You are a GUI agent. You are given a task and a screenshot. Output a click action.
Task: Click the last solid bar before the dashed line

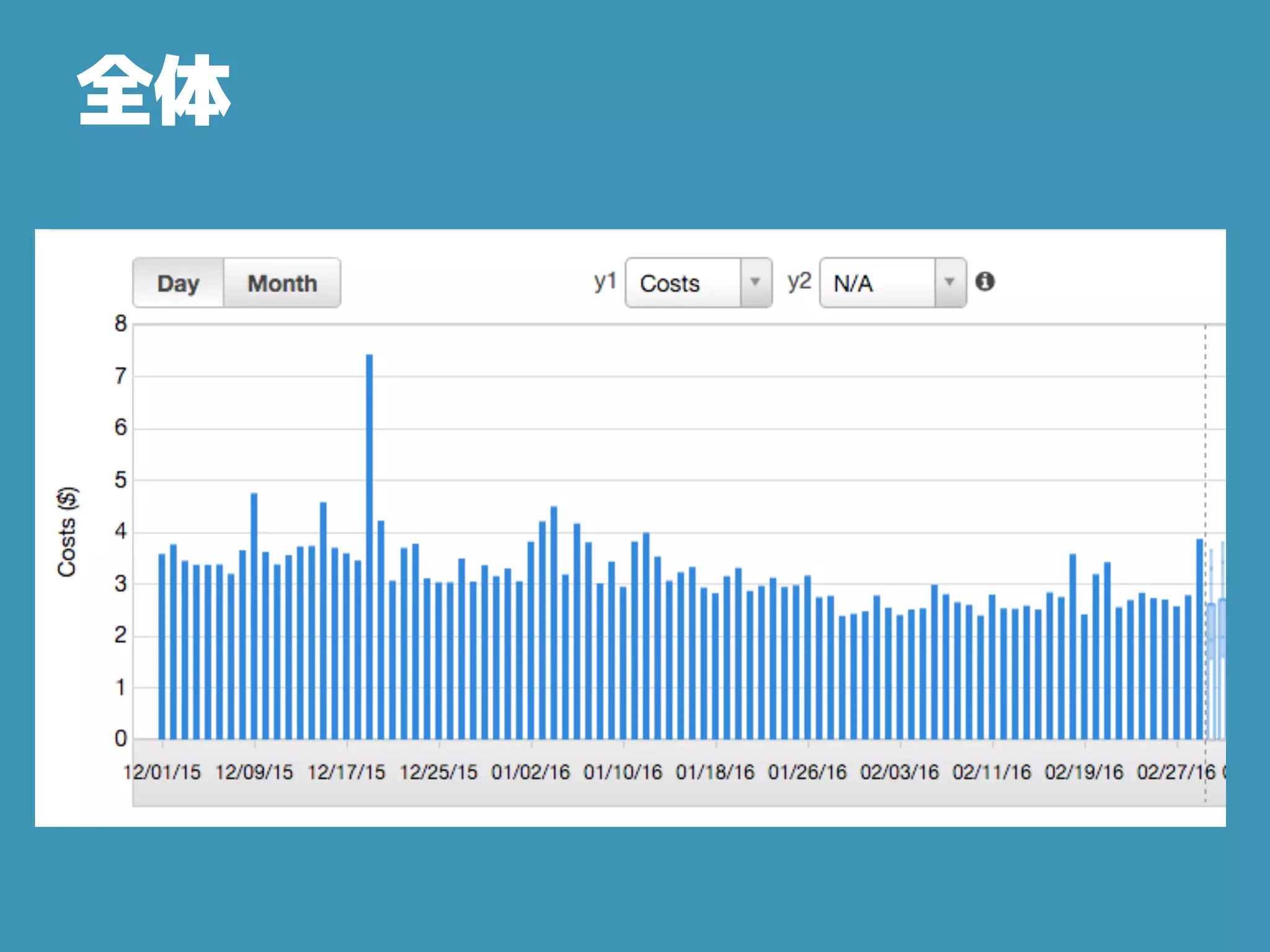click(x=1199, y=638)
